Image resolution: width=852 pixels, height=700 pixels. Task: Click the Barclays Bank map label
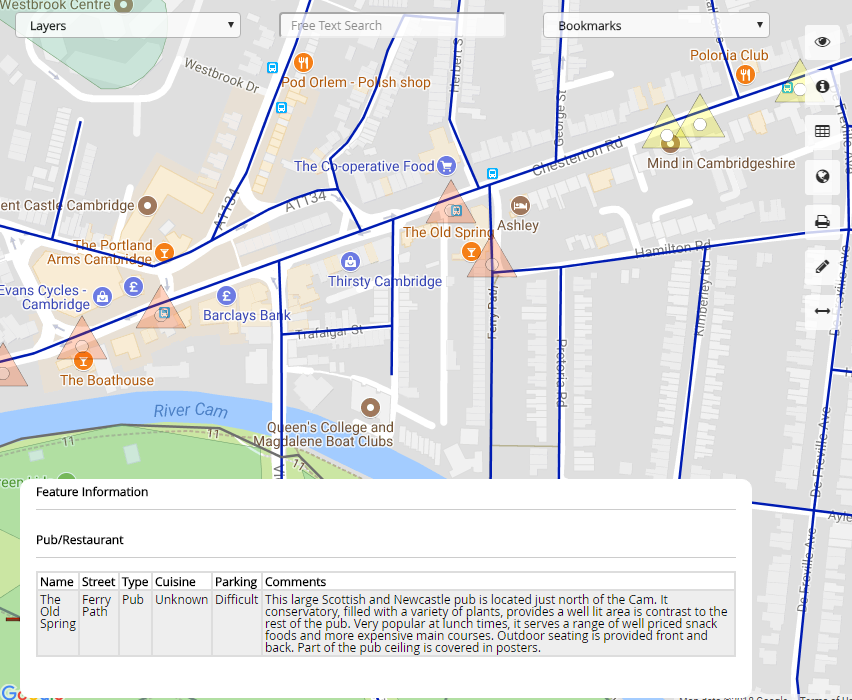pyautogui.click(x=247, y=315)
